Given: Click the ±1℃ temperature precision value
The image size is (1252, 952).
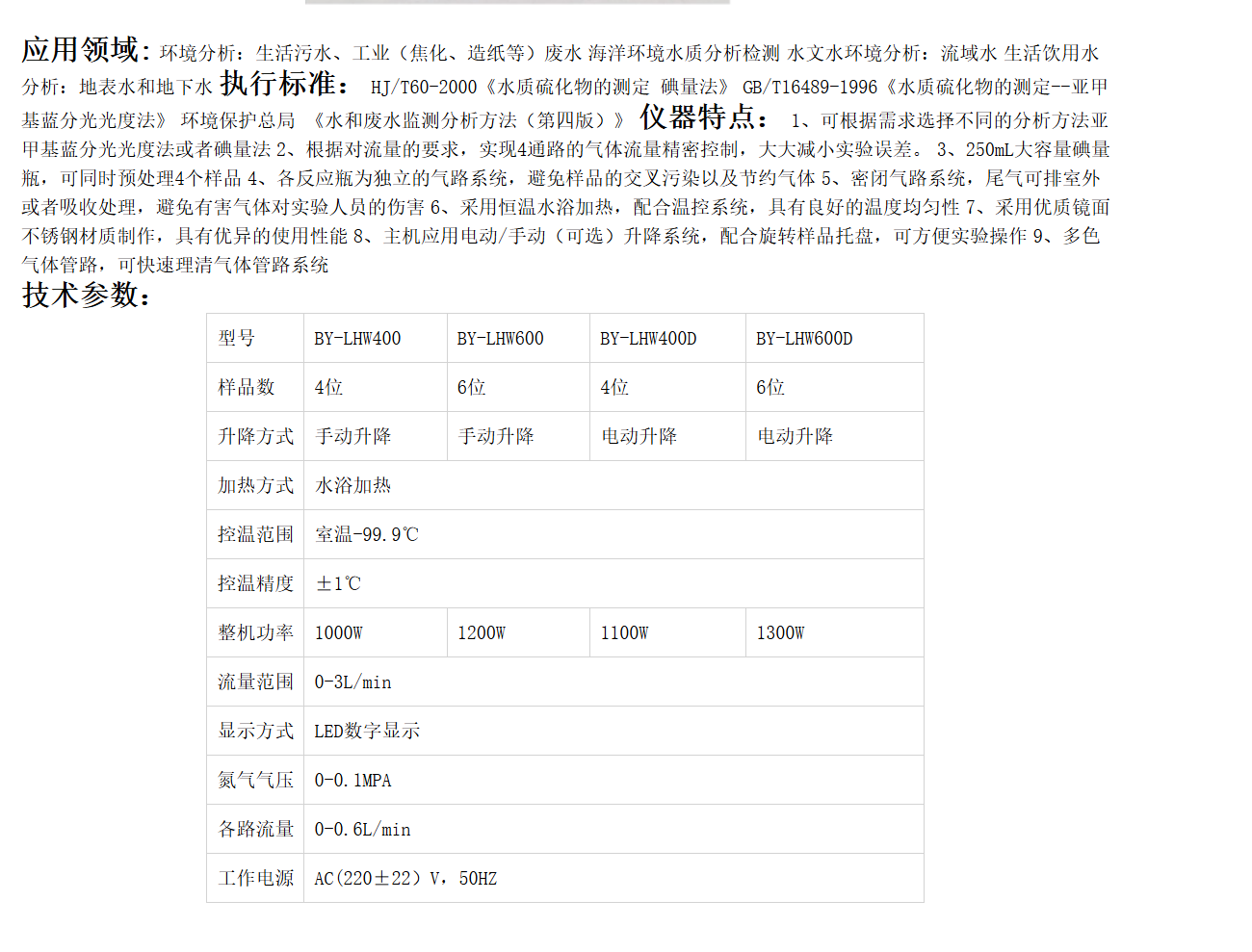Looking at the screenshot, I should pos(338,584).
